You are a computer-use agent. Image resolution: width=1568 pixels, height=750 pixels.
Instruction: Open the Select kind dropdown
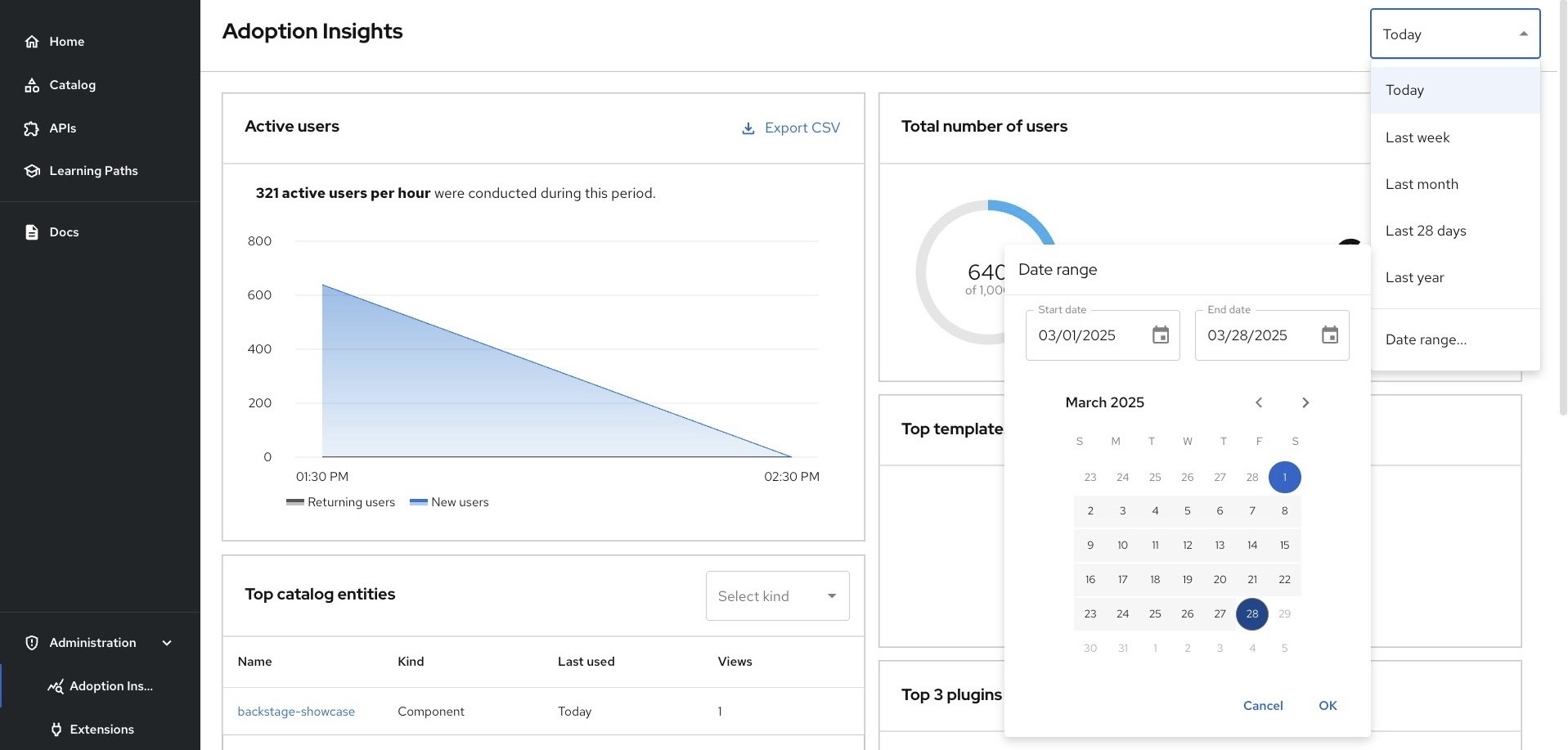(775, 595)
